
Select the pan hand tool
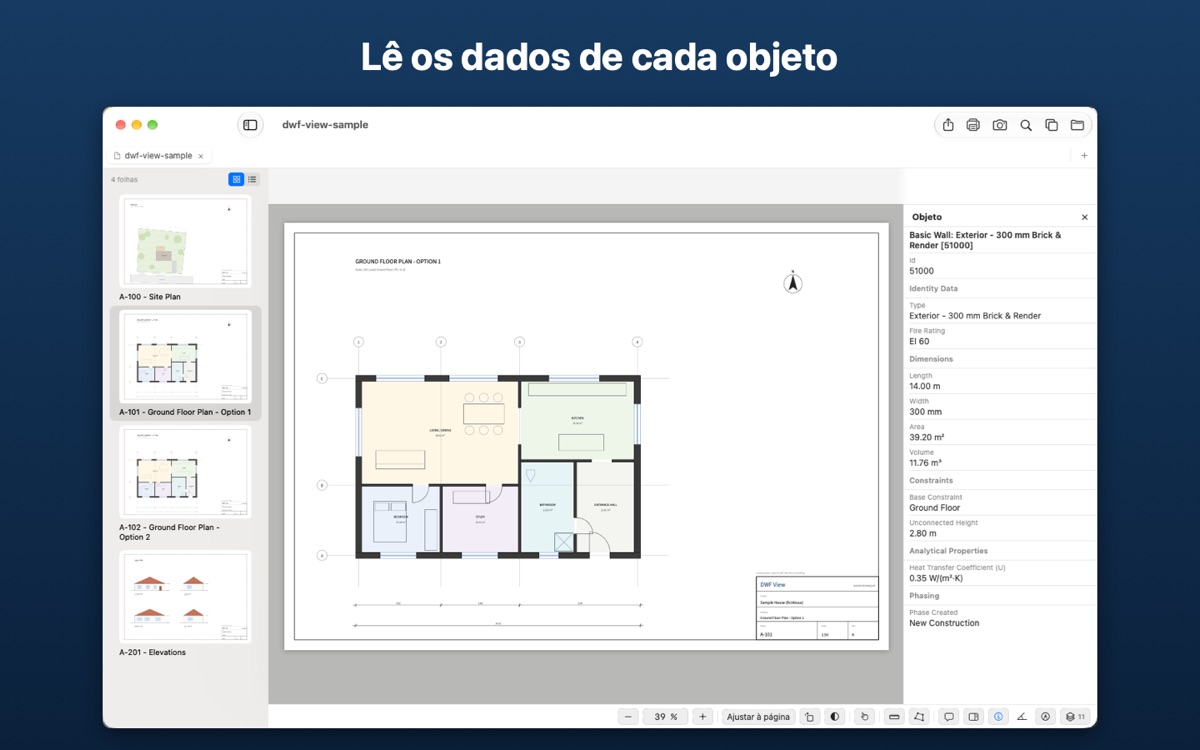[865, 716]
